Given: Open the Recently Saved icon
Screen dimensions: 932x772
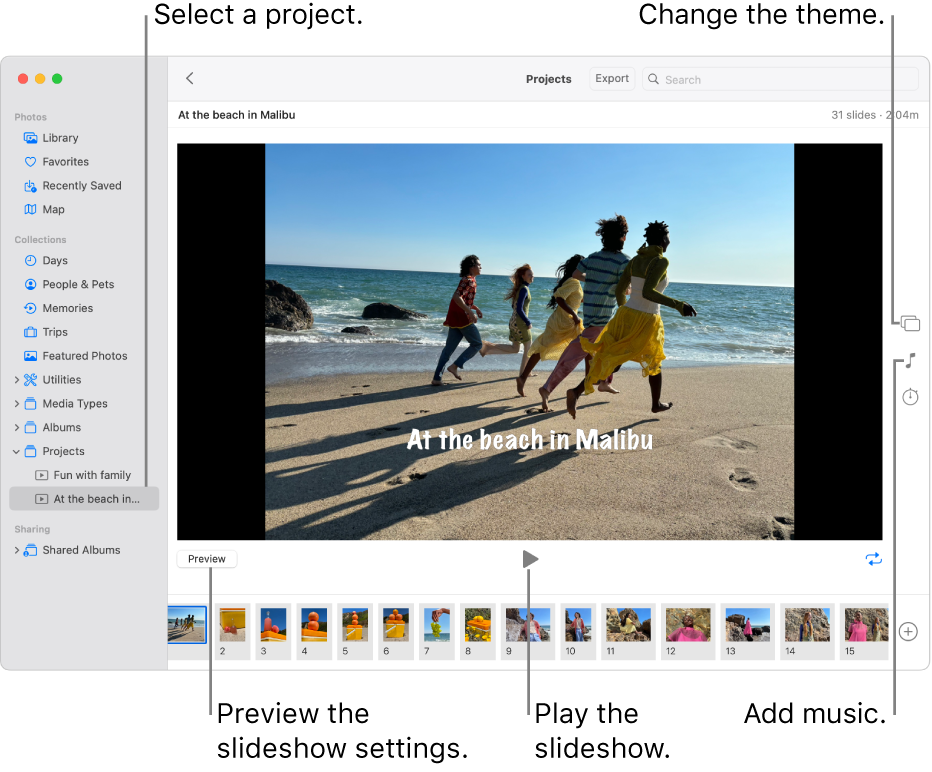Looking at the screenshot, I should click(x=30, y=186).
